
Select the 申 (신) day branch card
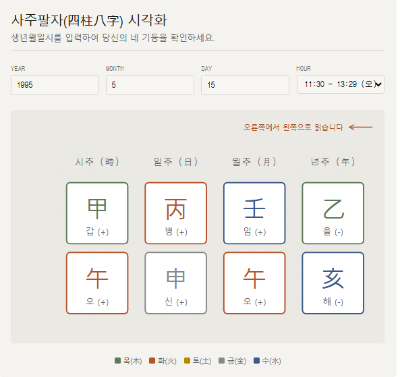tap(176, 283)
